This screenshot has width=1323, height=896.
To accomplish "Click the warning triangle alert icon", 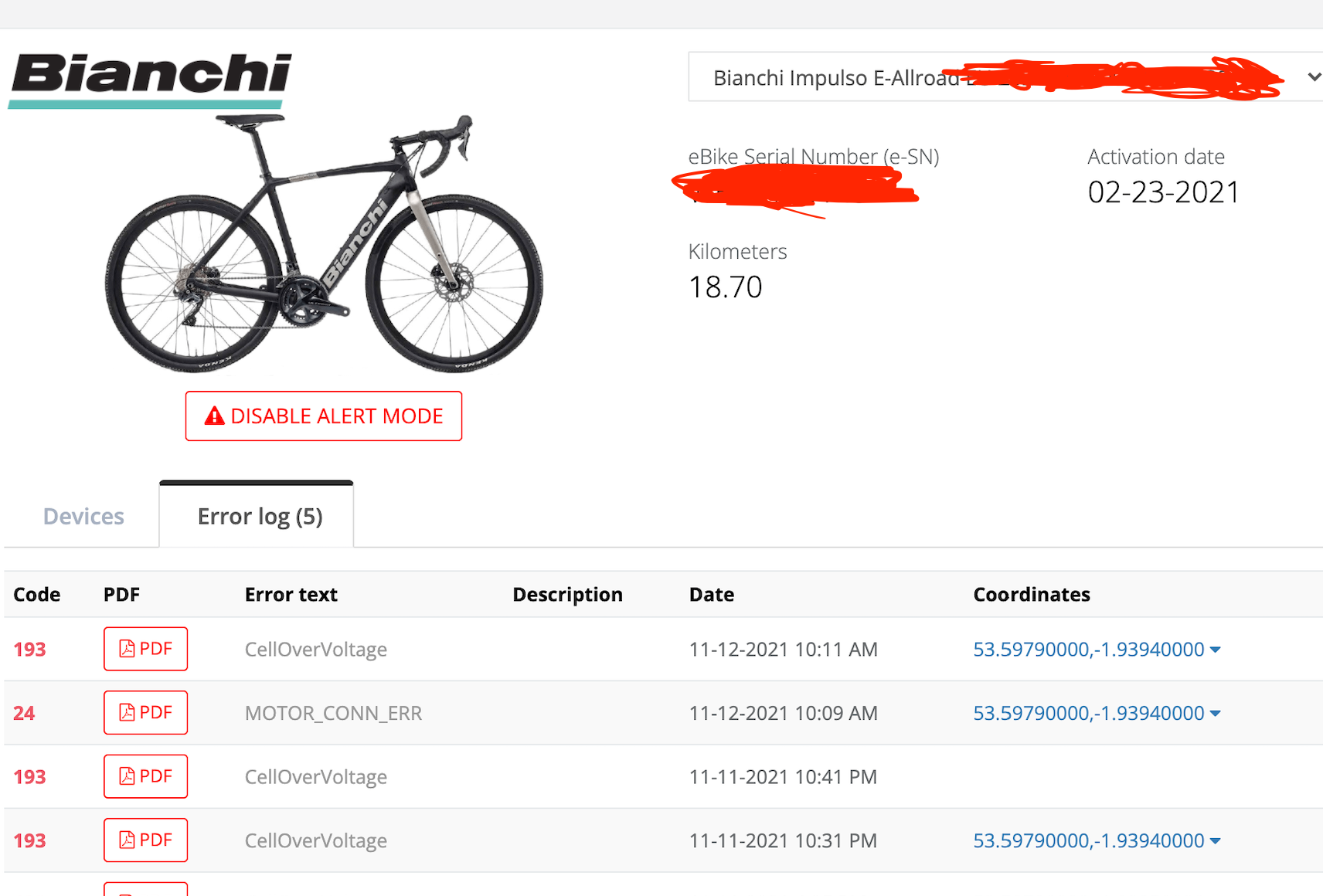I will point(214,416).
